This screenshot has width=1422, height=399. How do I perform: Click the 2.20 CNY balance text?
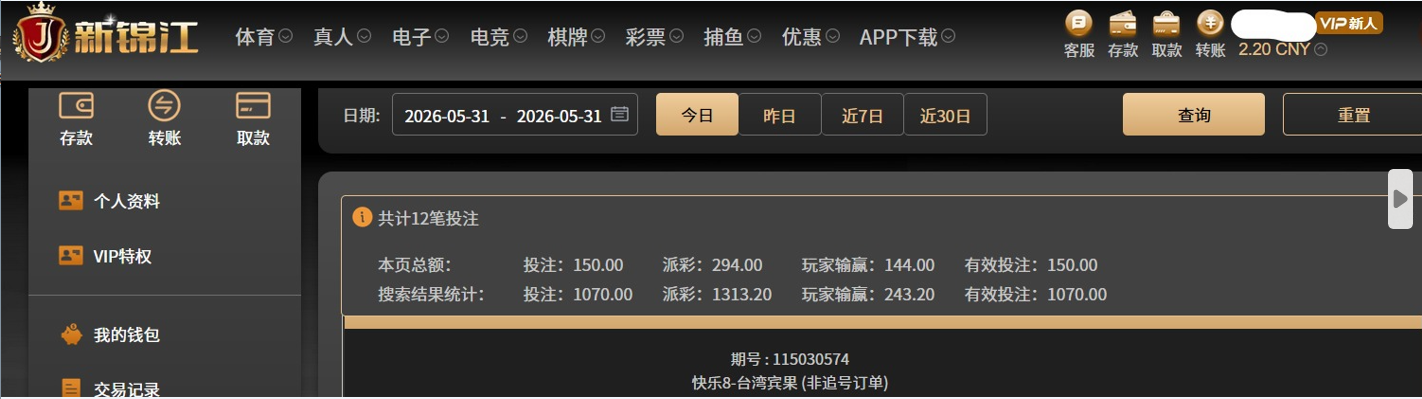point(1275,49)
